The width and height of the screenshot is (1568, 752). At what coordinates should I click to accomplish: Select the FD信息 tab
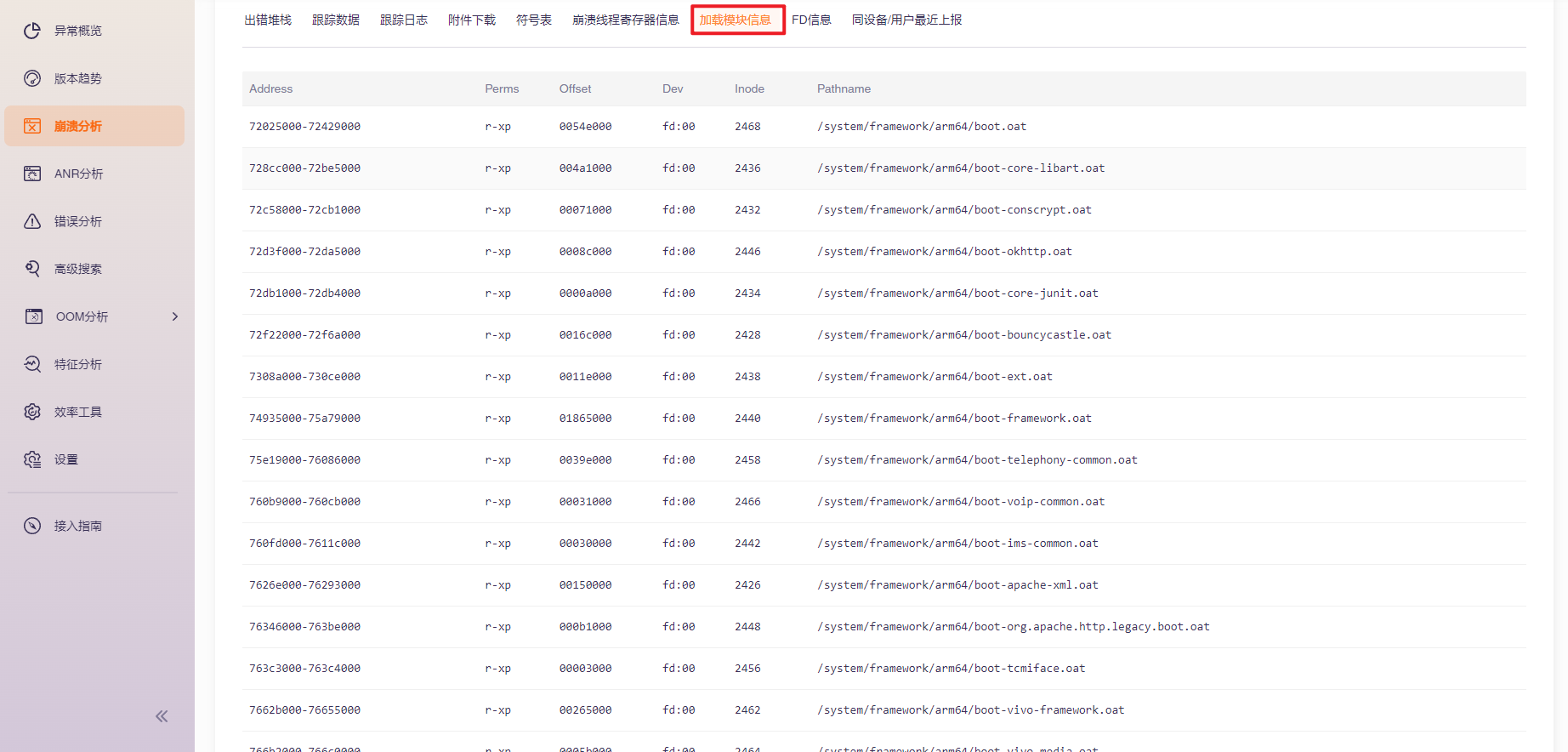coord(810,20)
